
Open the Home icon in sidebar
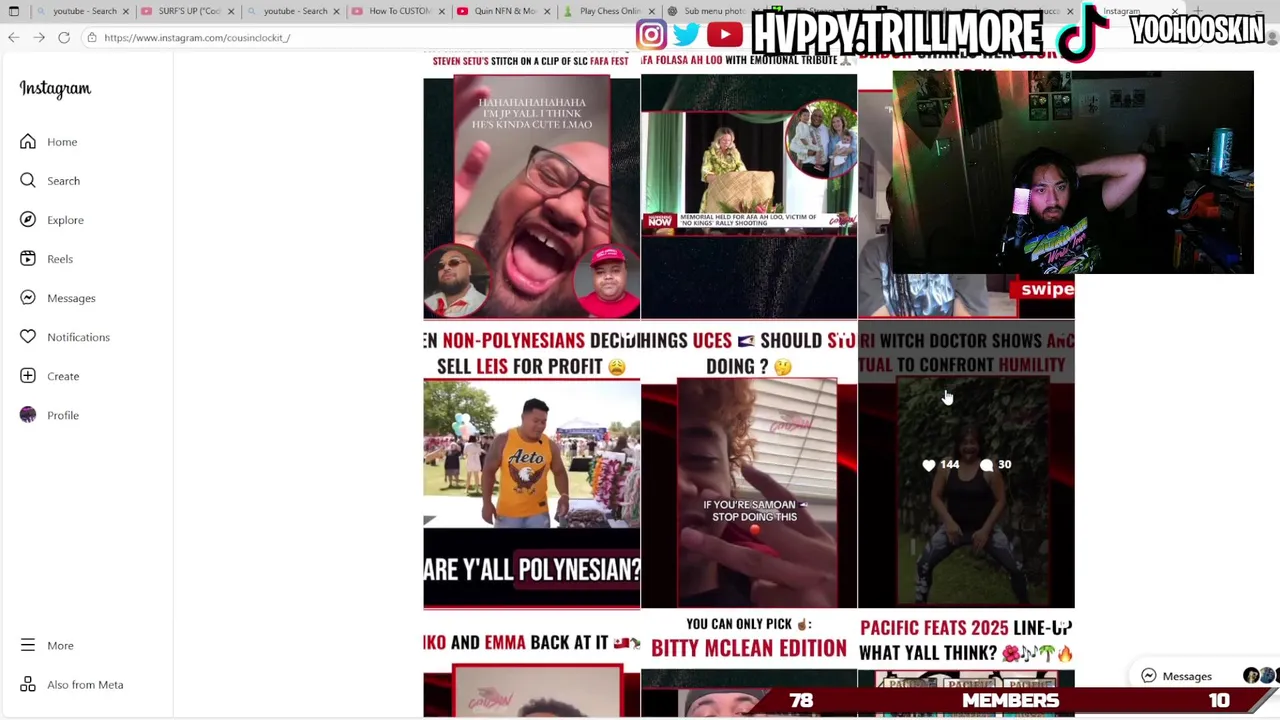click(28, 142)
